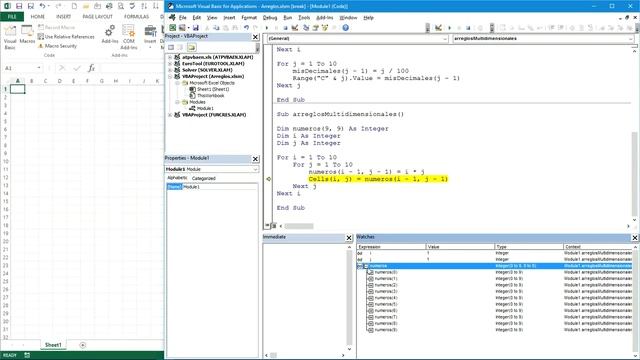This screenshot has height=360, width=640.
Task: Click code editor horizontal scrollbar thumb
Action: tap(299, 226)
